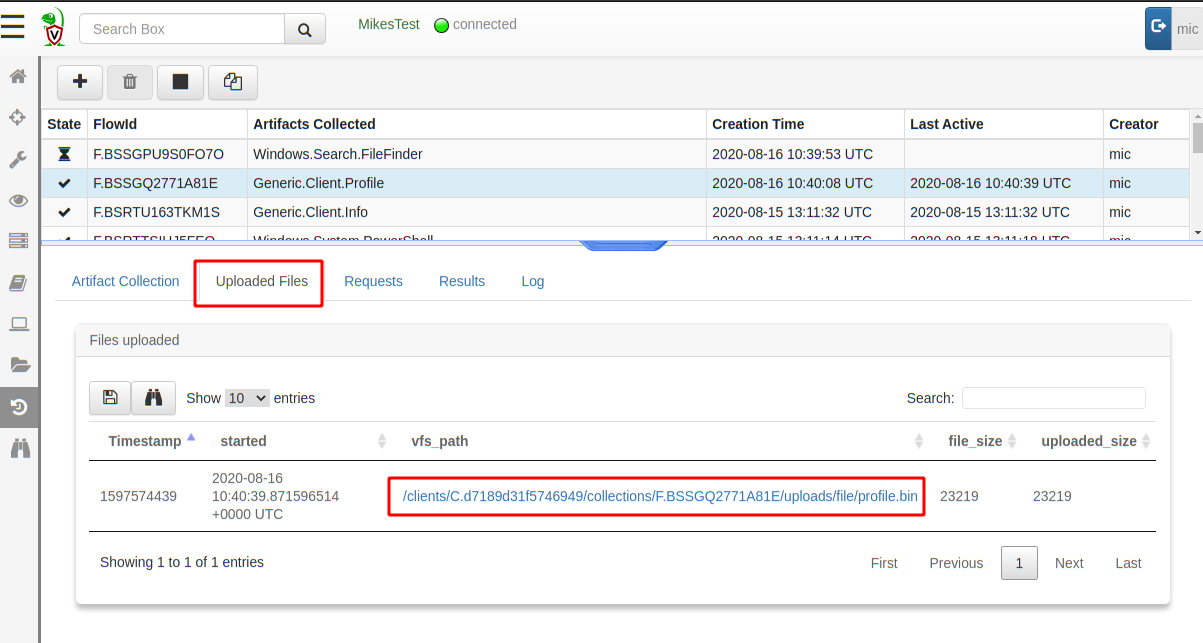Save the table with floppy disk icon
The image size is (1203, 643).
(x=110, y=398)
